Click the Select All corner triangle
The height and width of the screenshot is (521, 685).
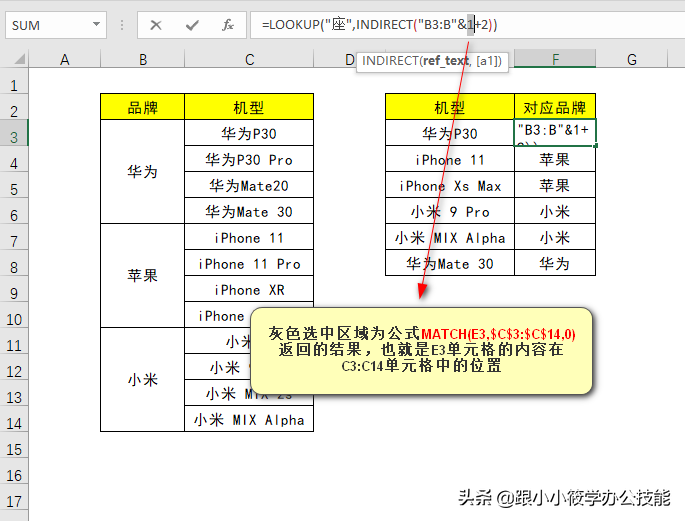pos(20,59)
